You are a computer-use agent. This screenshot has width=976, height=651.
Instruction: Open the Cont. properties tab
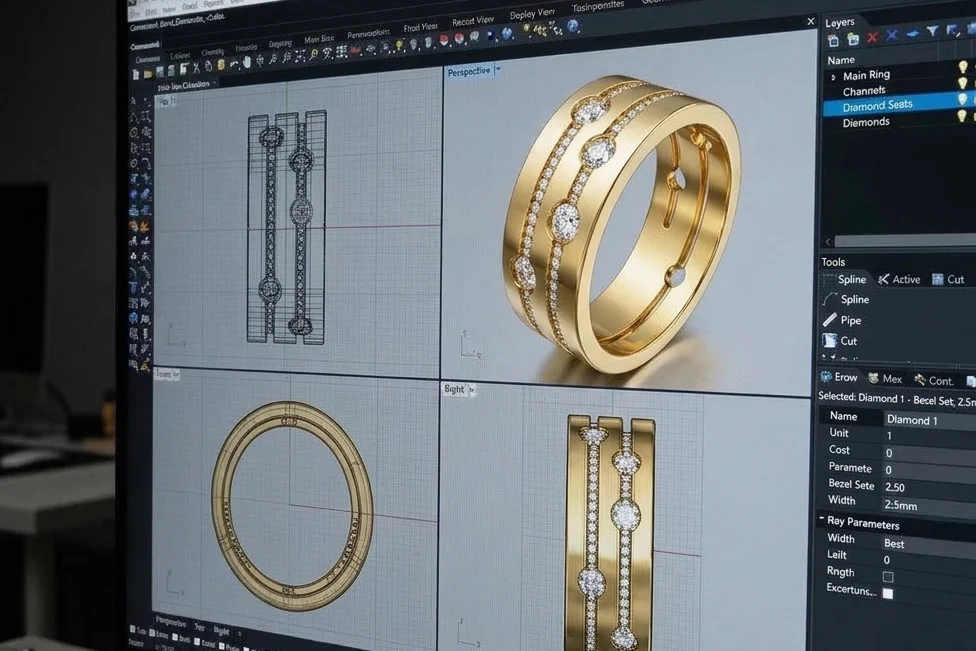pos(934,380)
